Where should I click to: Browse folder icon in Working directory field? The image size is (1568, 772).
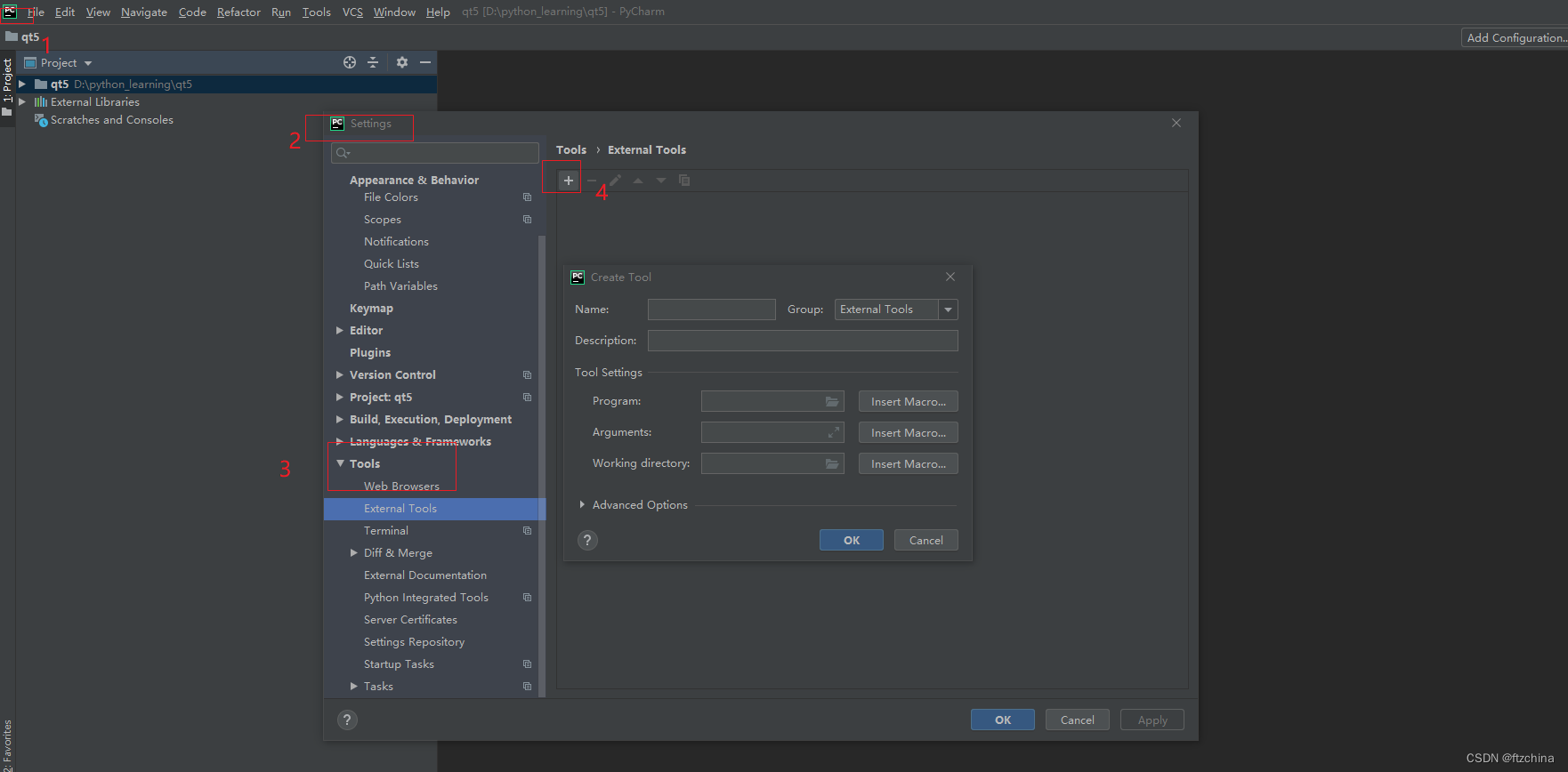832,463
